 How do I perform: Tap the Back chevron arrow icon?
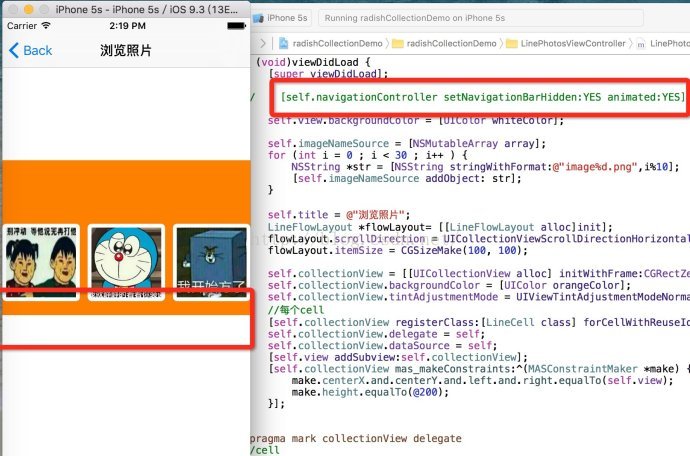click(14, 51)
